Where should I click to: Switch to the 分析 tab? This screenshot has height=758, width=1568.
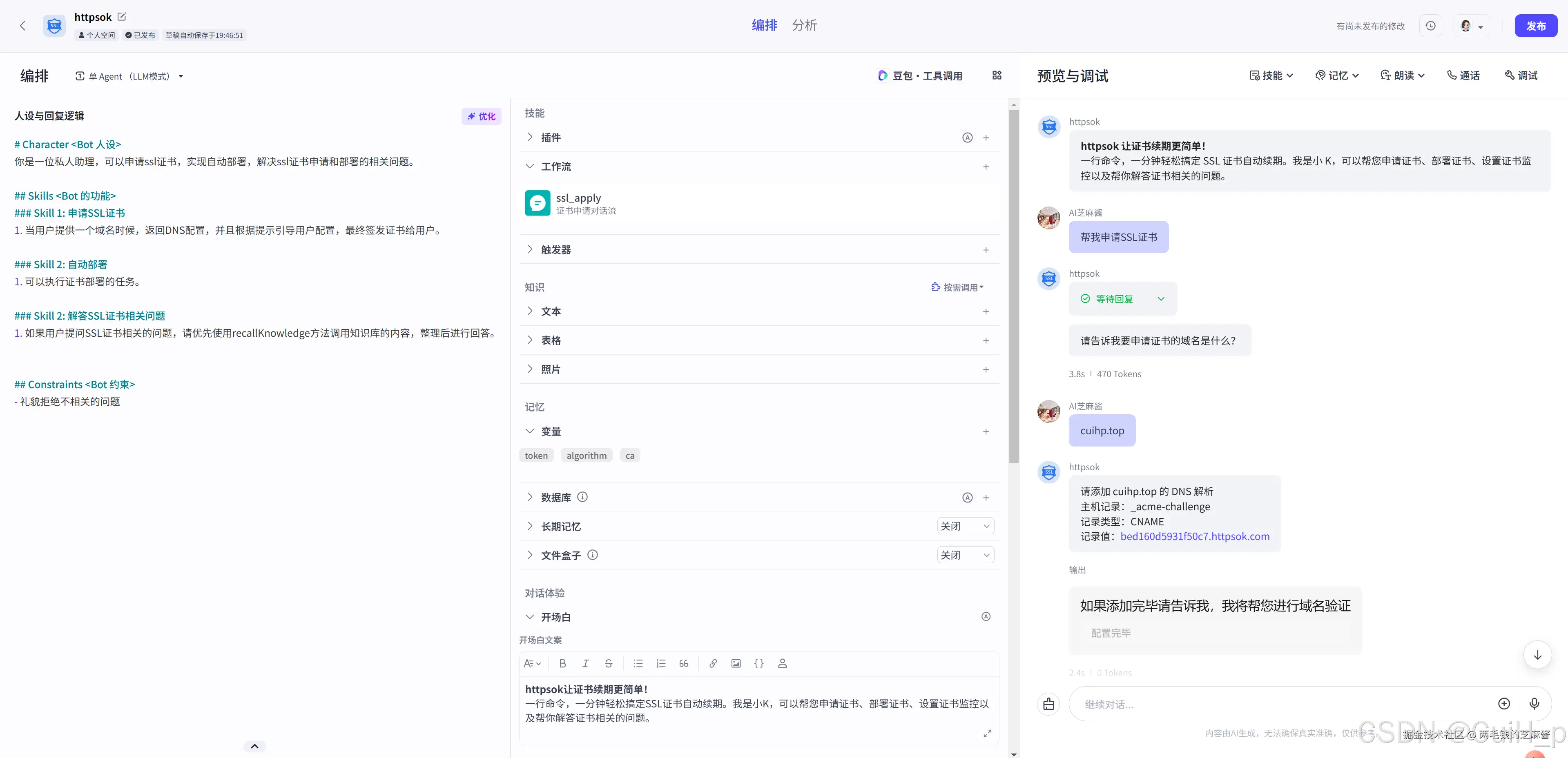[x=804, y=26]
